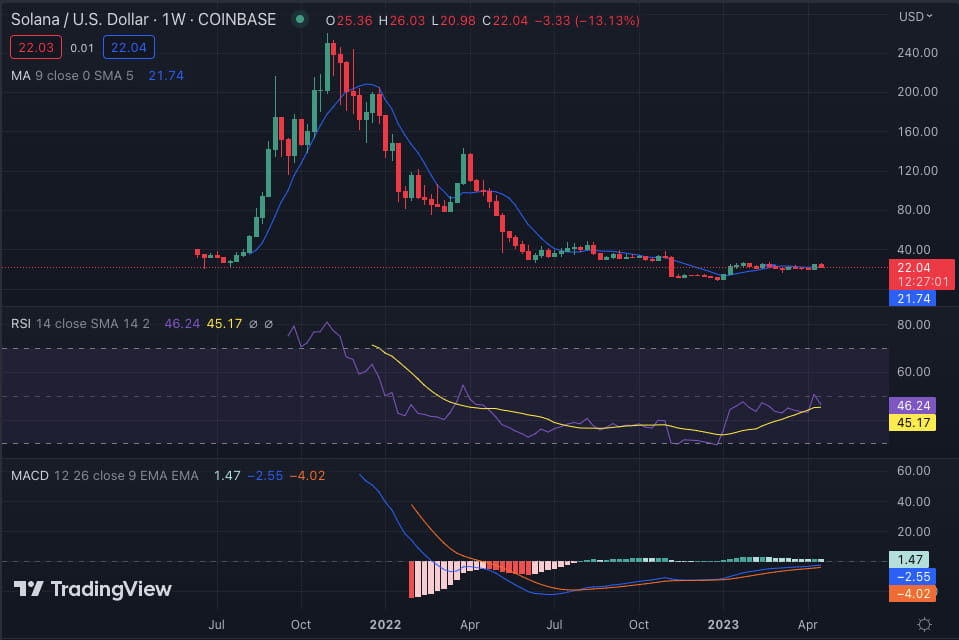Open chart settings gear icon

click(x=924, y=624)
